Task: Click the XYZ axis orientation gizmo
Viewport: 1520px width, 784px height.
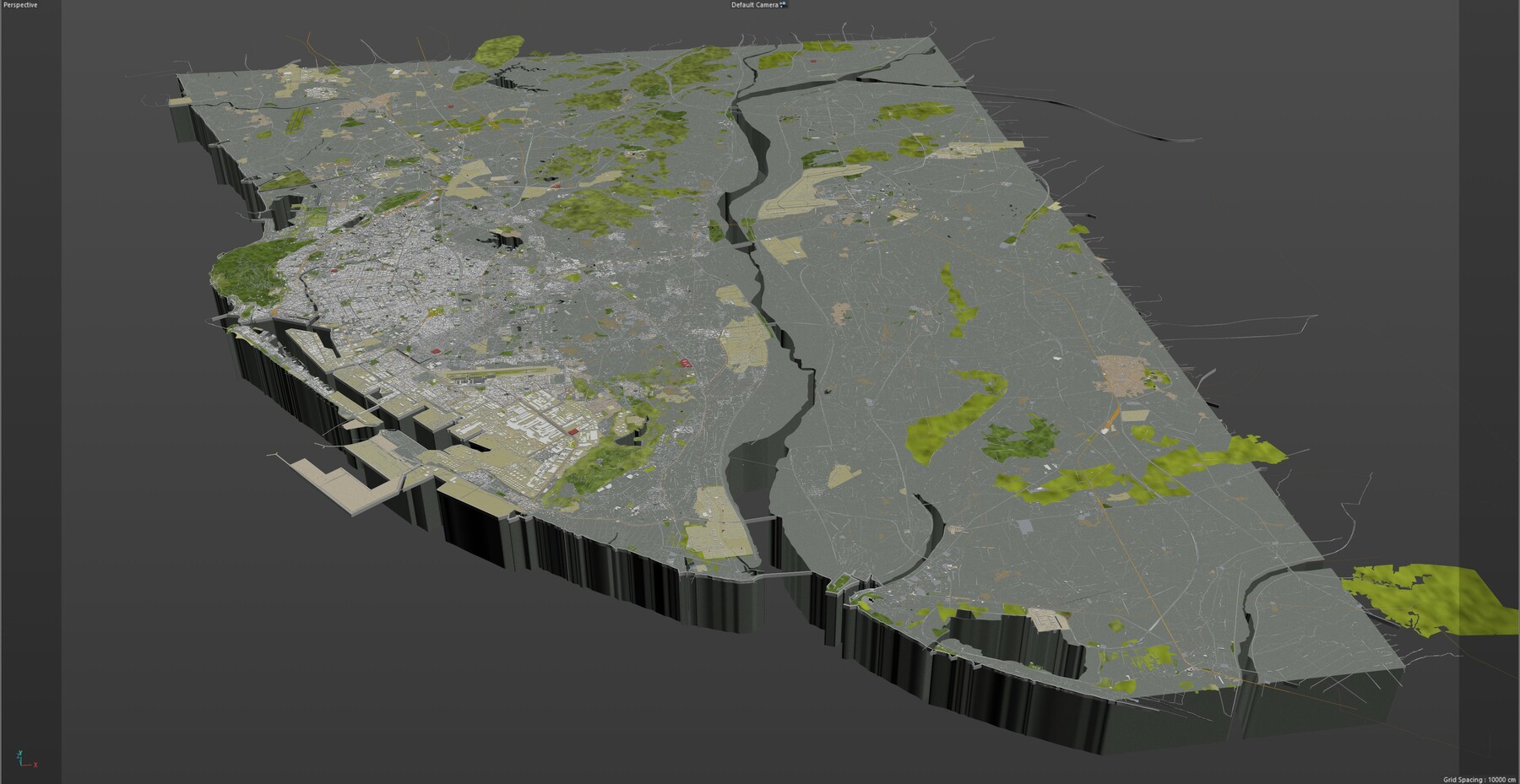Action: pos(29,760)
